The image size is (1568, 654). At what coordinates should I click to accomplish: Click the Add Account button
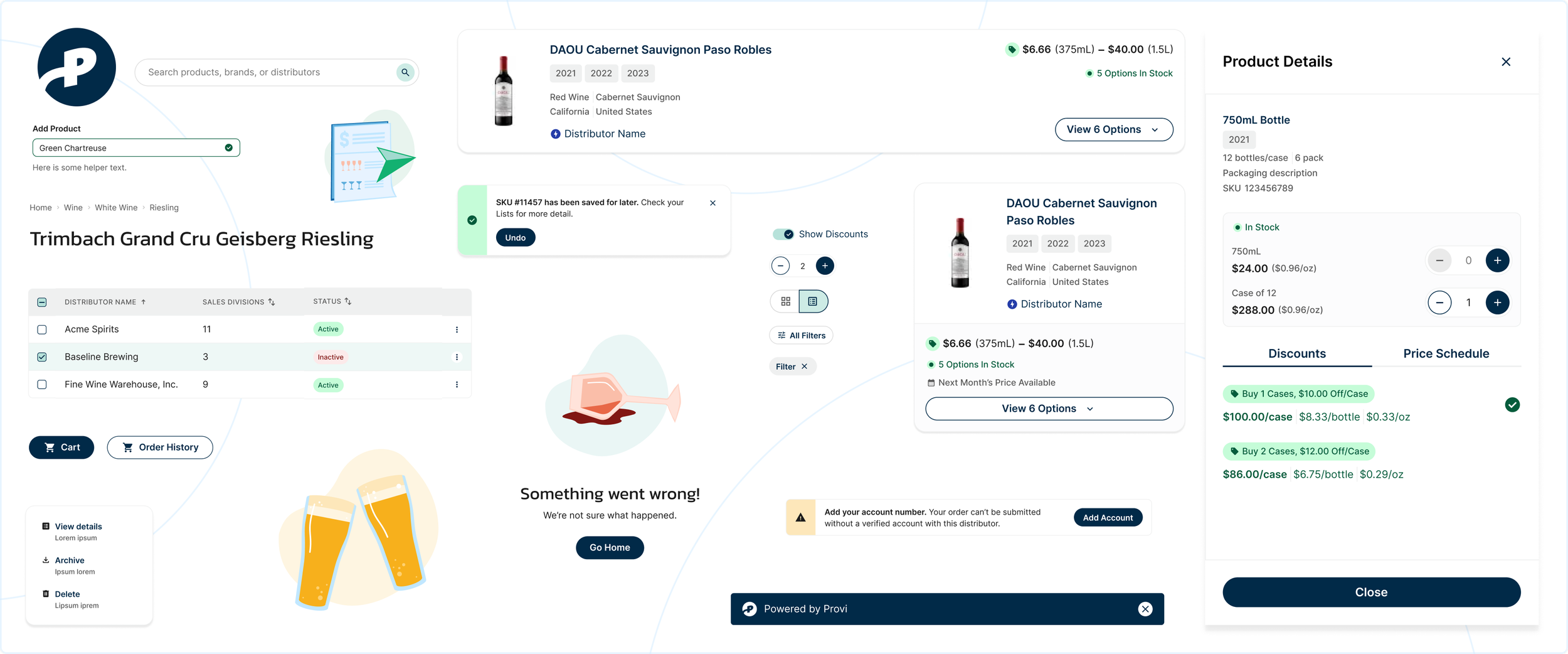click(x=1108, y=518)
